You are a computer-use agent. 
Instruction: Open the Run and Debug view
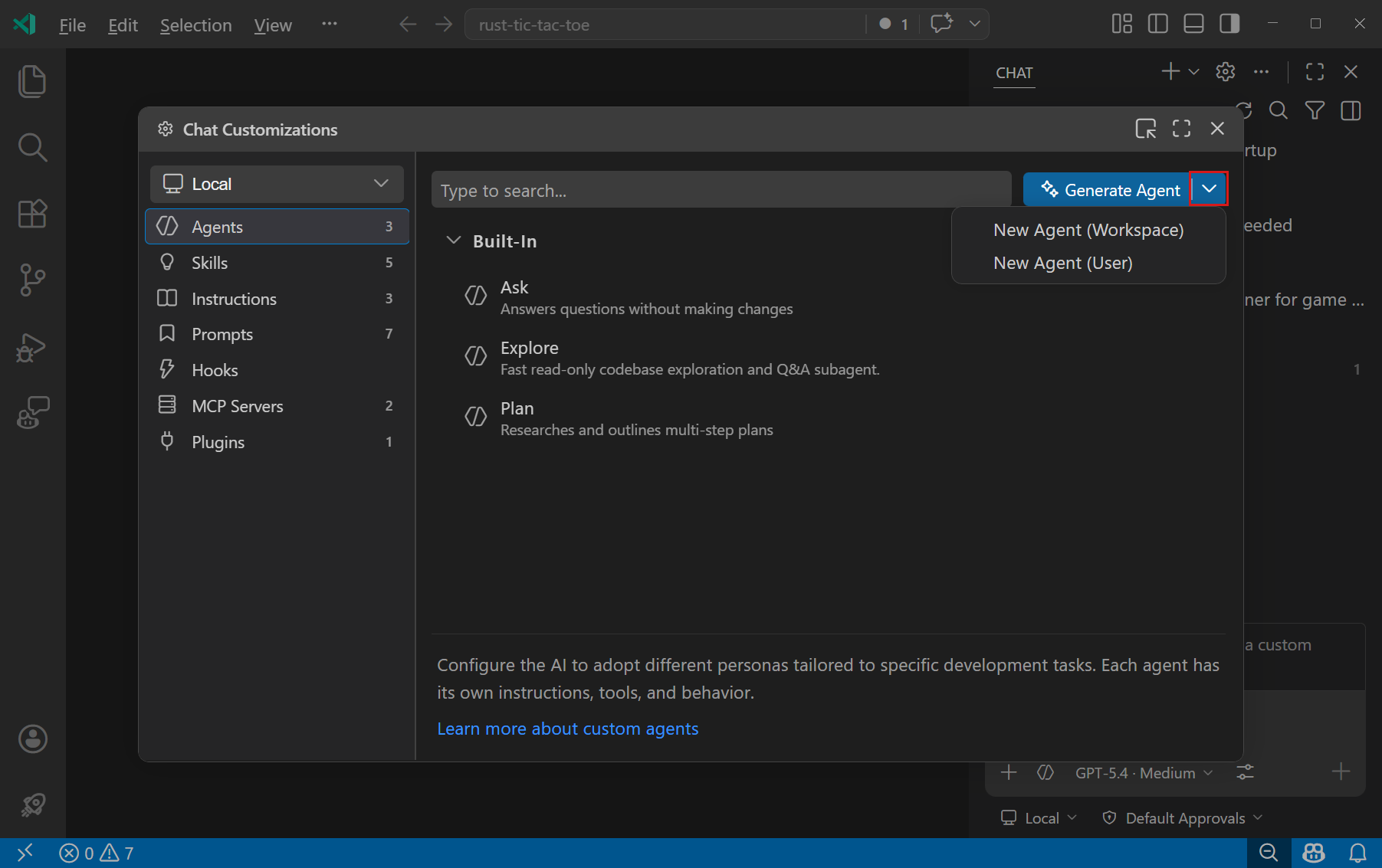31,347
